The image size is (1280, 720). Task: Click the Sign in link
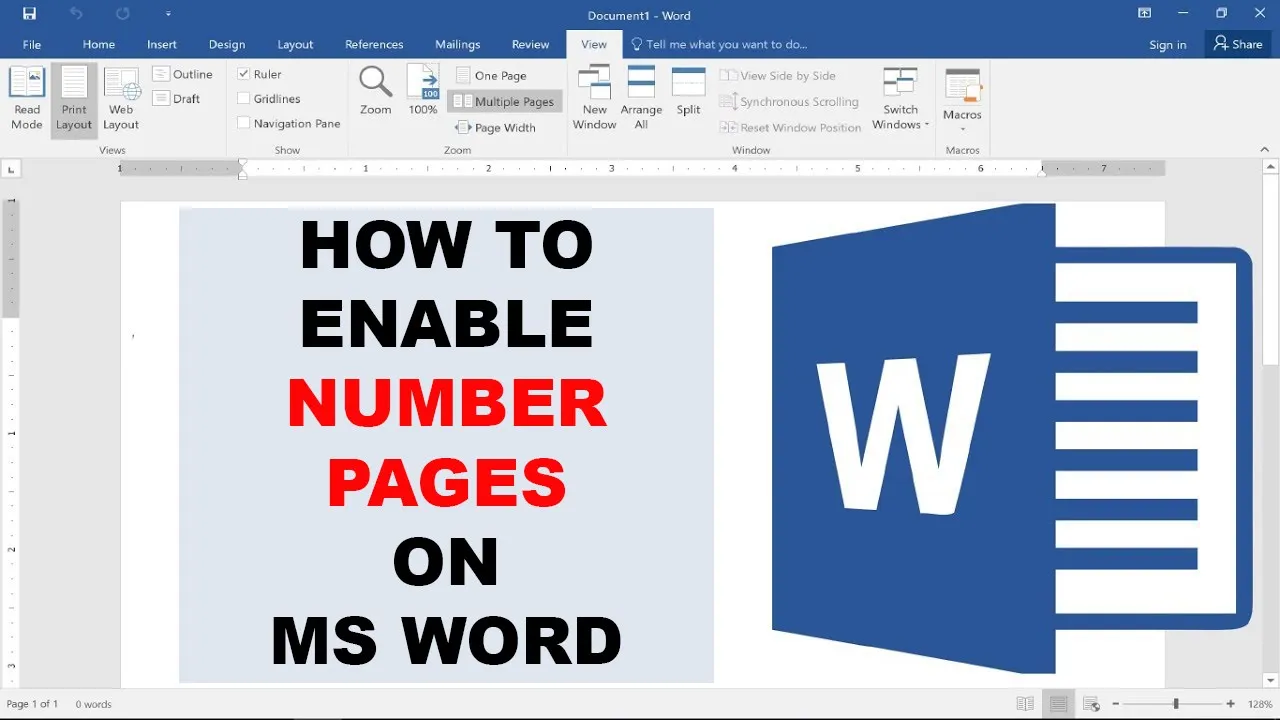click(1168, 44)
